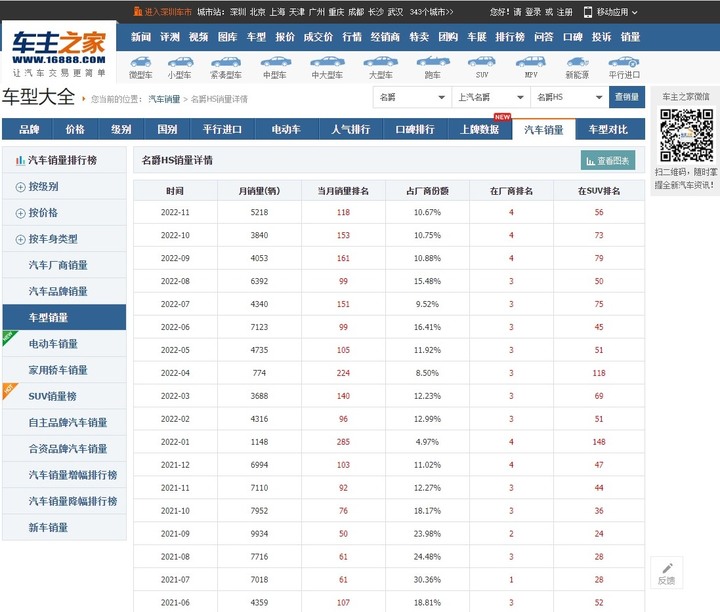Open 报价 in the top navigation
Image resolution: width=720 pixels, height=612 pixels.
point(285,37)
